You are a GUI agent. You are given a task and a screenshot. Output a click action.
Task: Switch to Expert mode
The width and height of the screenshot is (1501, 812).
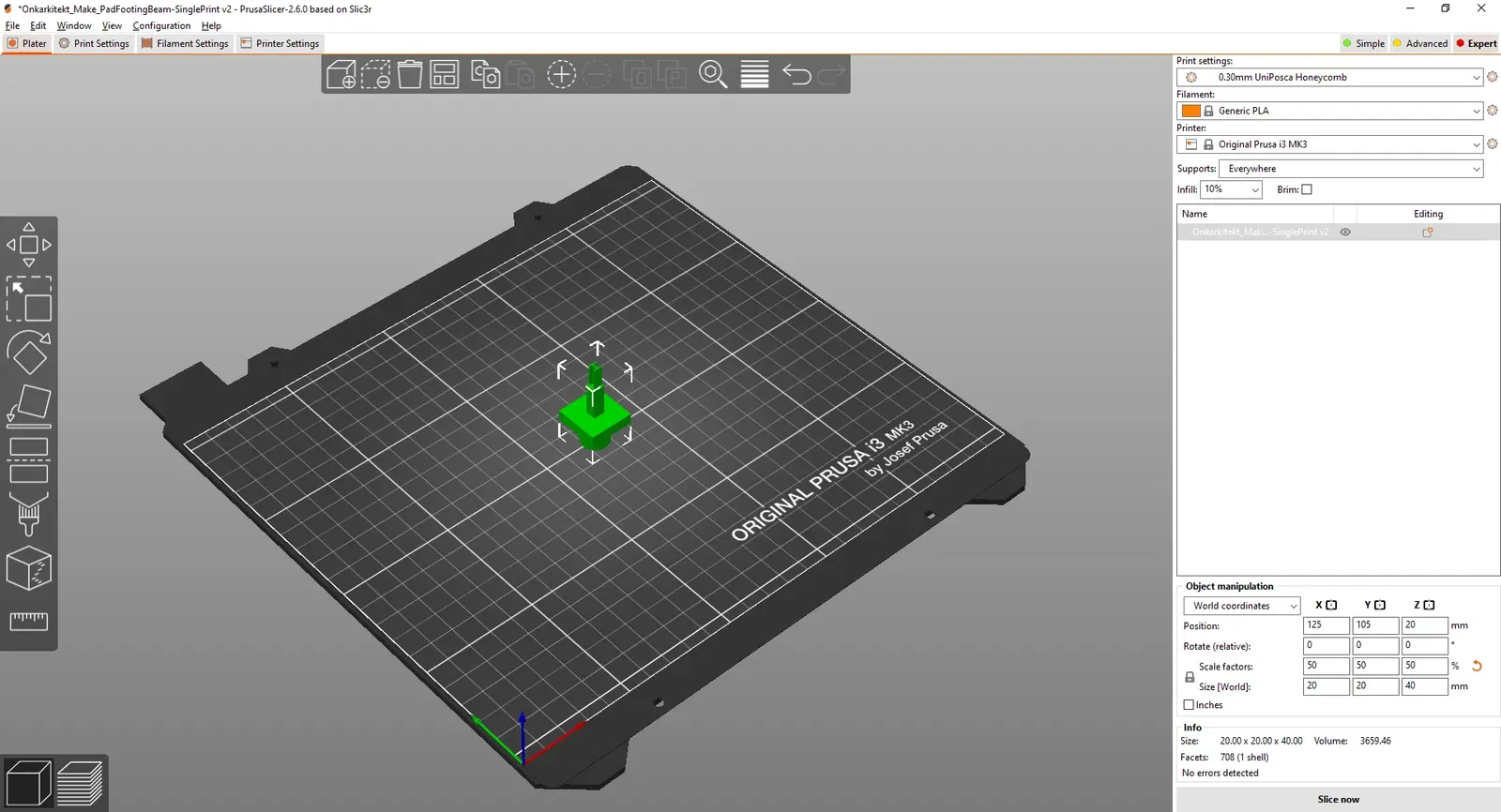(x=1477, y=43)
